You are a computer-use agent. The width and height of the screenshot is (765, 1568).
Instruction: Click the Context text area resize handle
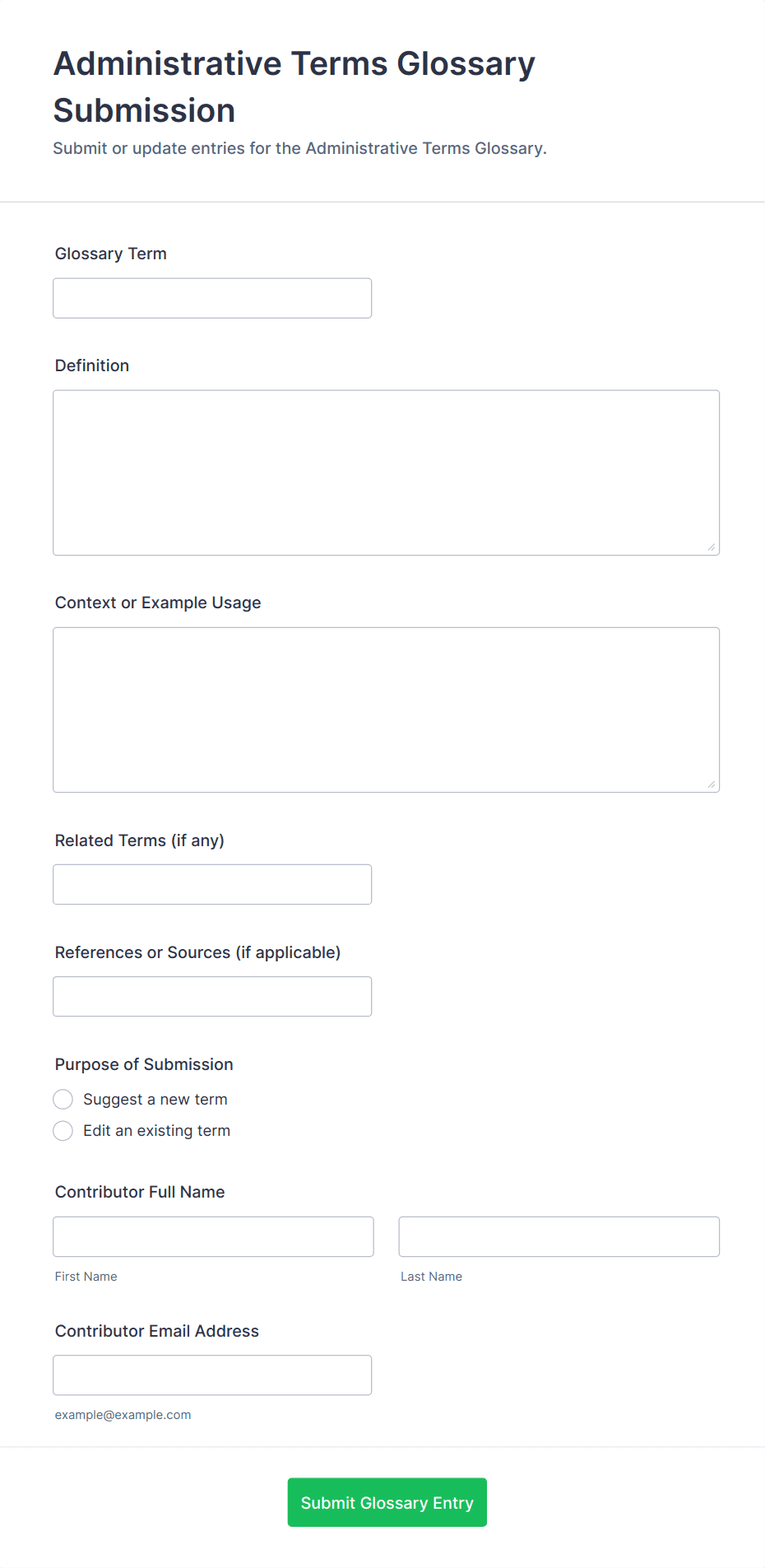click(x=712, y=784)
